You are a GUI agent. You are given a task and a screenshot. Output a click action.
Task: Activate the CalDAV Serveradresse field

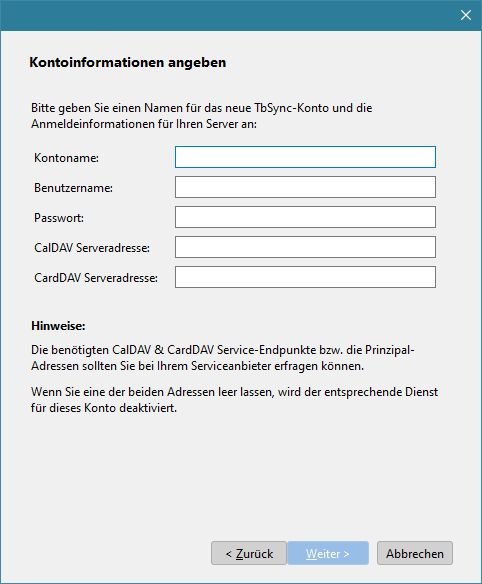[x=305, y=247]
